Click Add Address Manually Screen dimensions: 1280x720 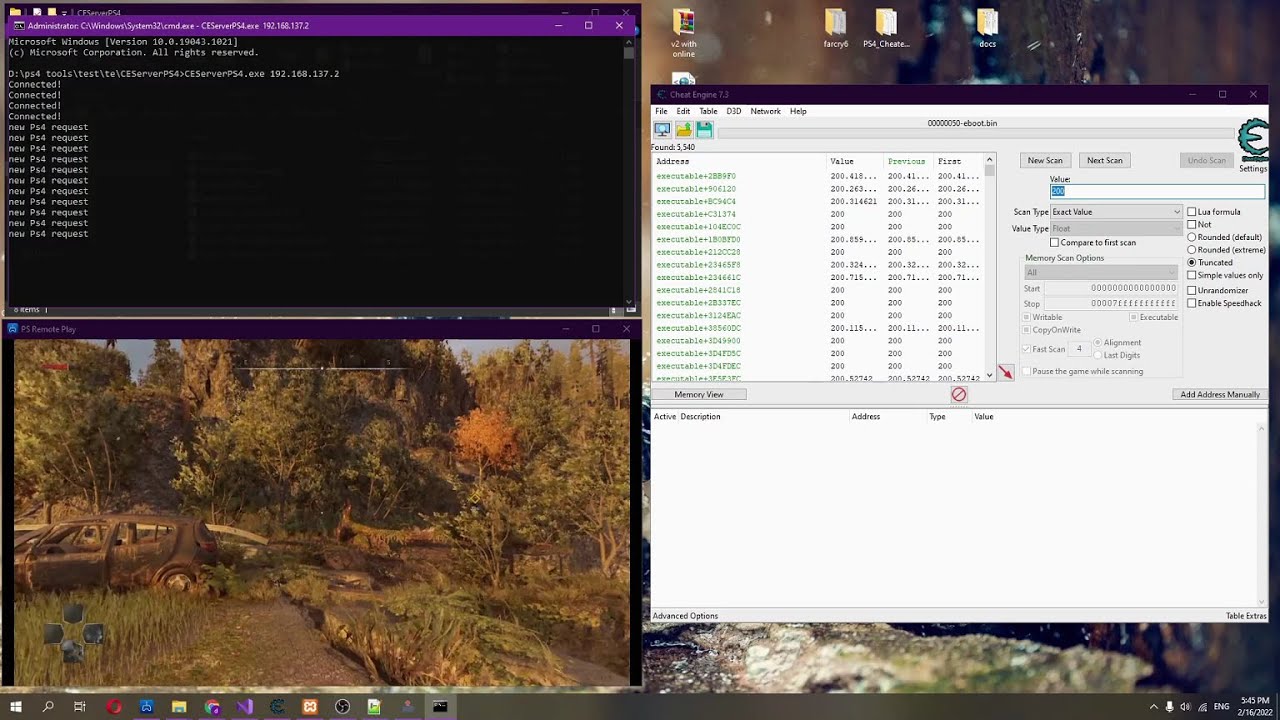(x=1220, y=395)
